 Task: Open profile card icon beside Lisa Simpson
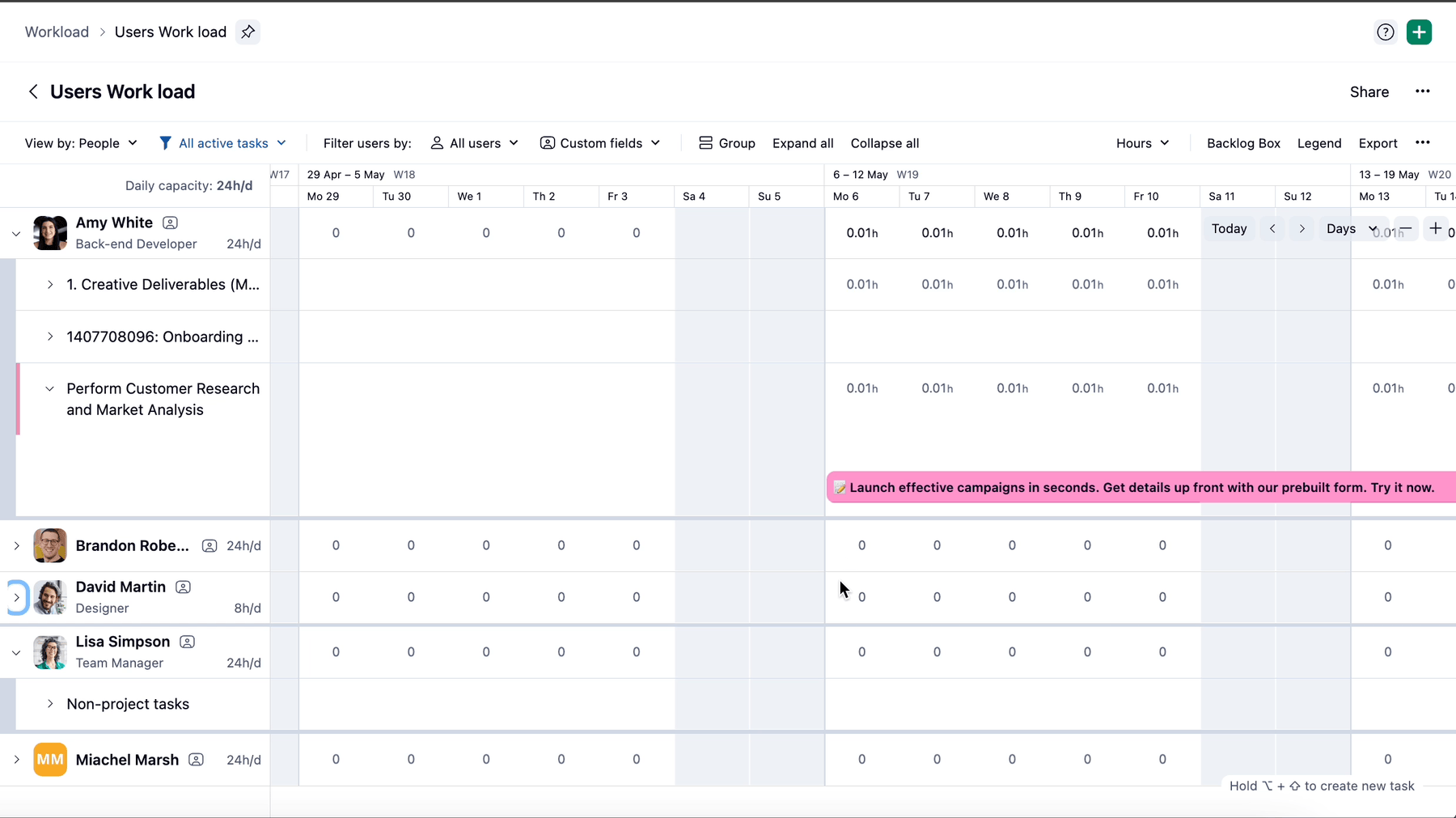tap(187, 642)
